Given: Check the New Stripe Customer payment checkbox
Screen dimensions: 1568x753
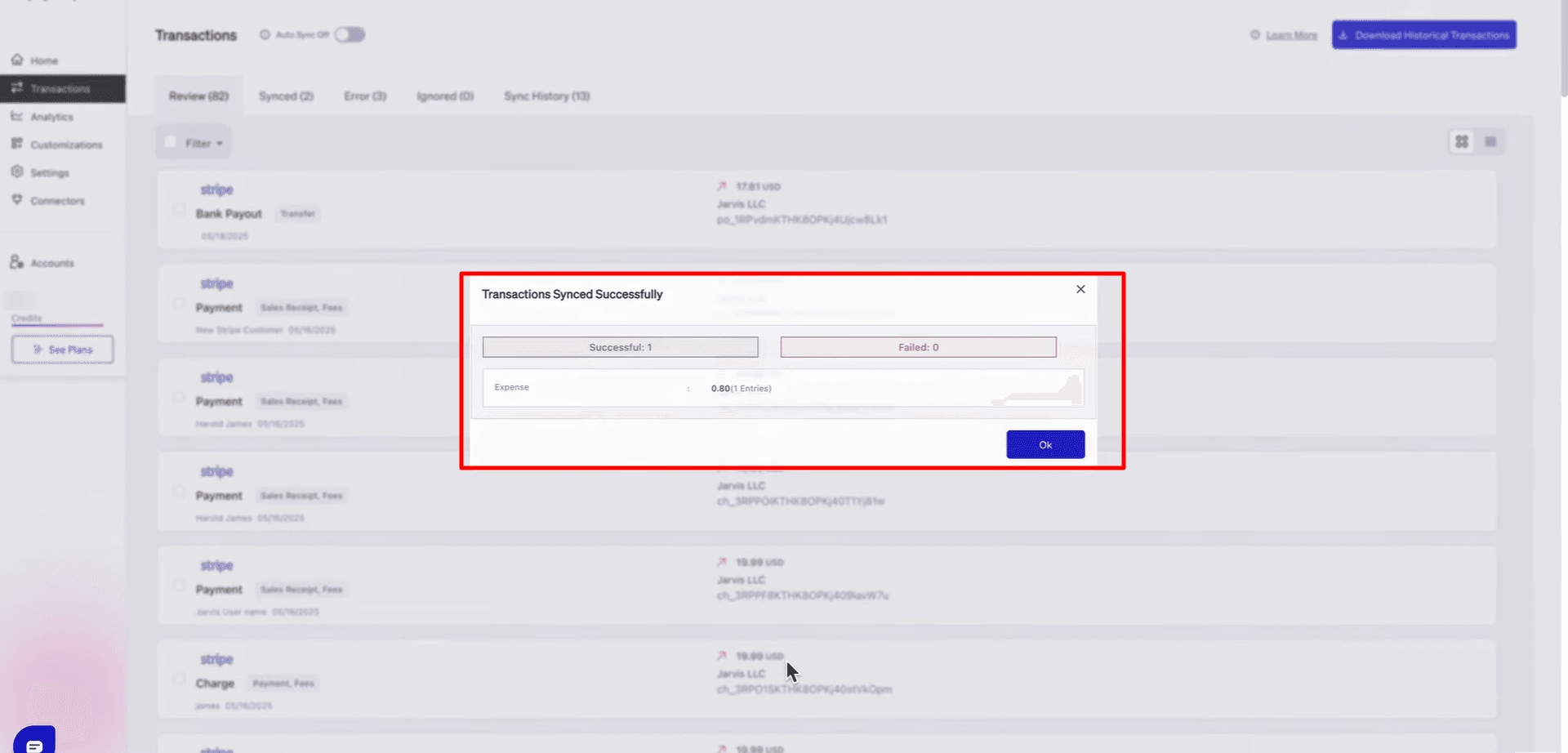Looking at the screenshot, I should [178, 304].
